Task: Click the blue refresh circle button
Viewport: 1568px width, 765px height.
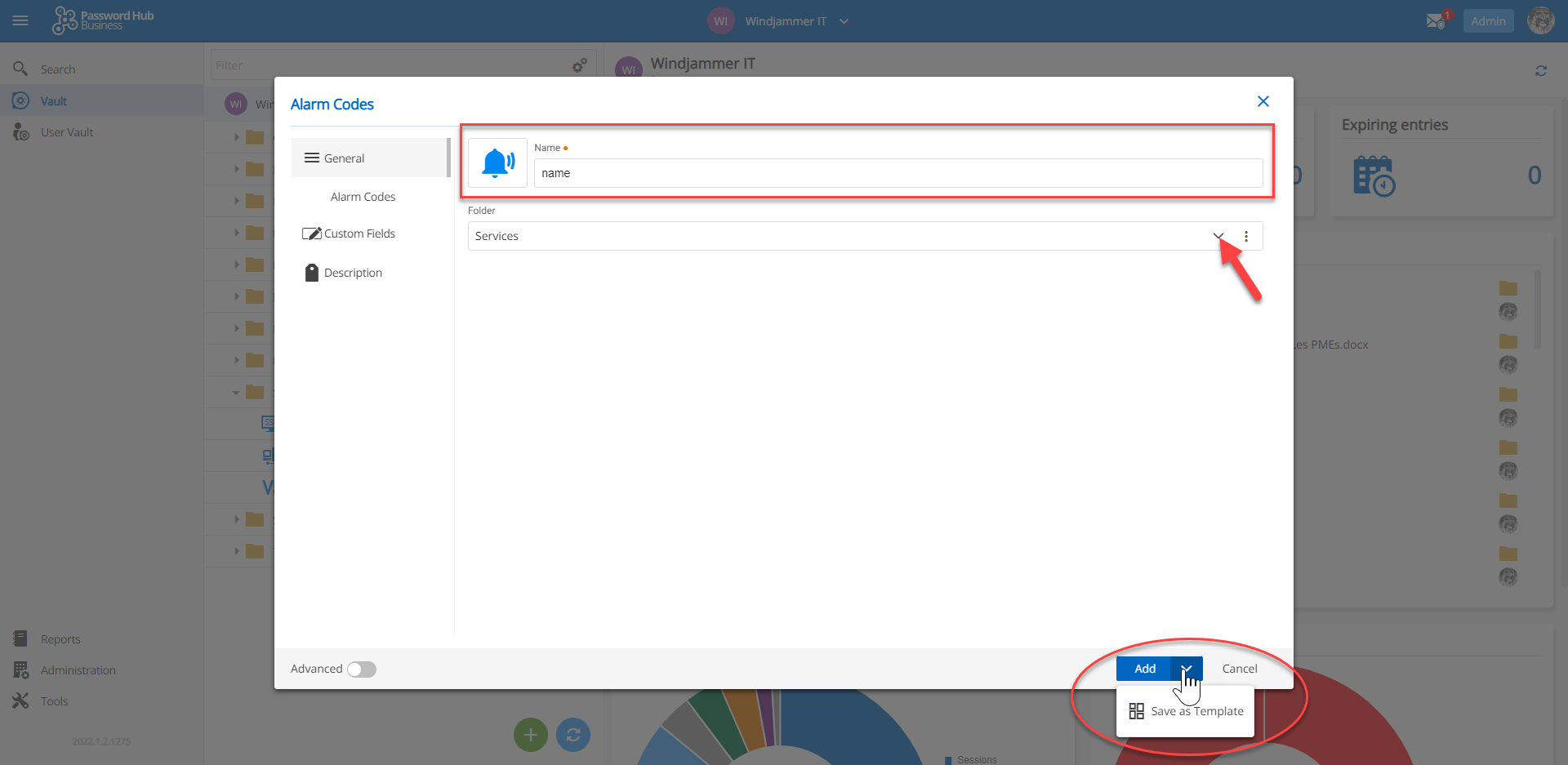Action: 573,735
